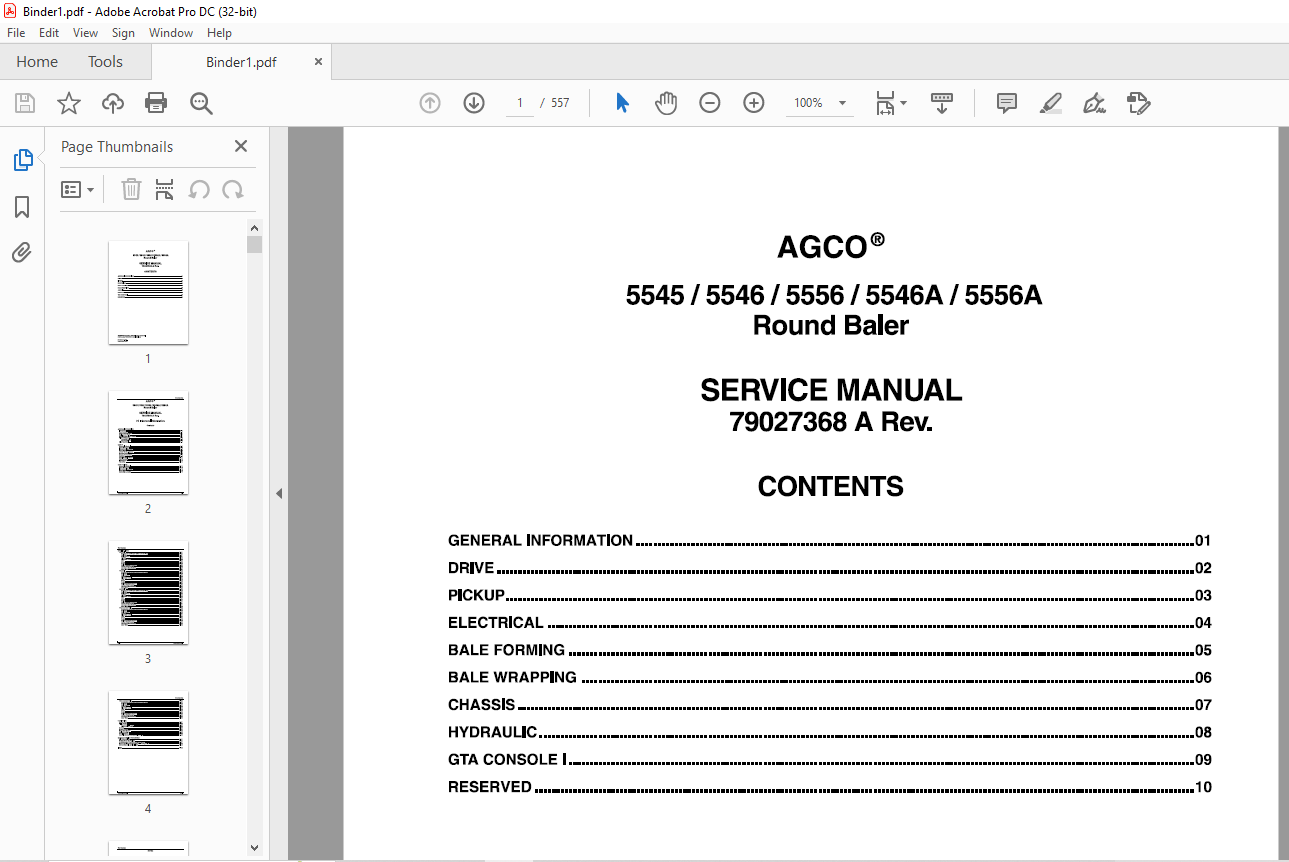This screenshot has width=1289, height=862.
Task: Click HYDRAULIC contents entry
Action: [830, 733]
